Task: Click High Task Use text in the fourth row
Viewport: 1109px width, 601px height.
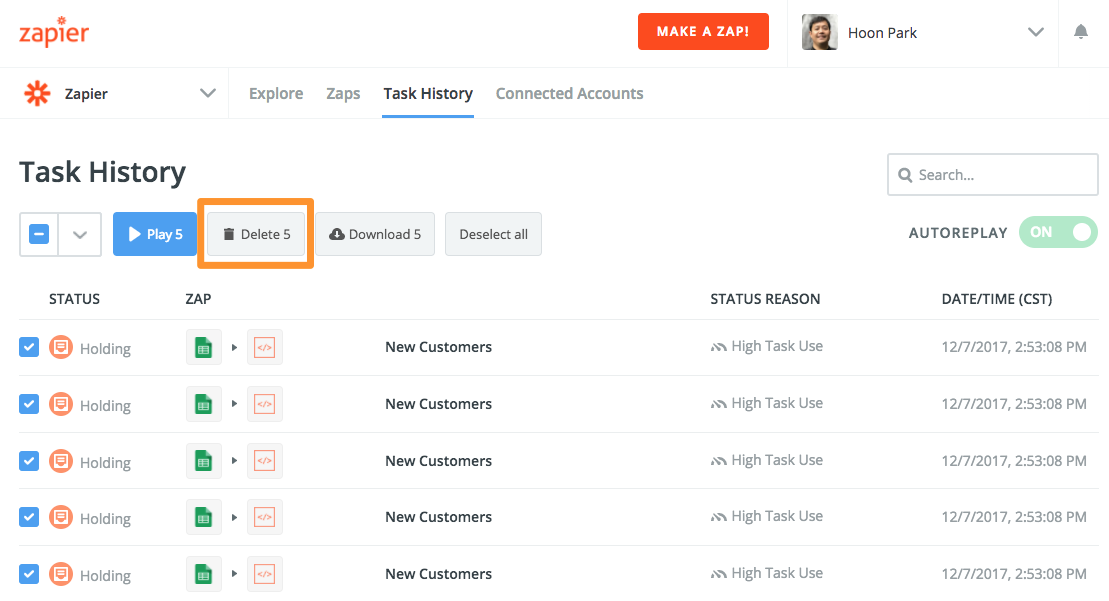Action: [777, 516]
